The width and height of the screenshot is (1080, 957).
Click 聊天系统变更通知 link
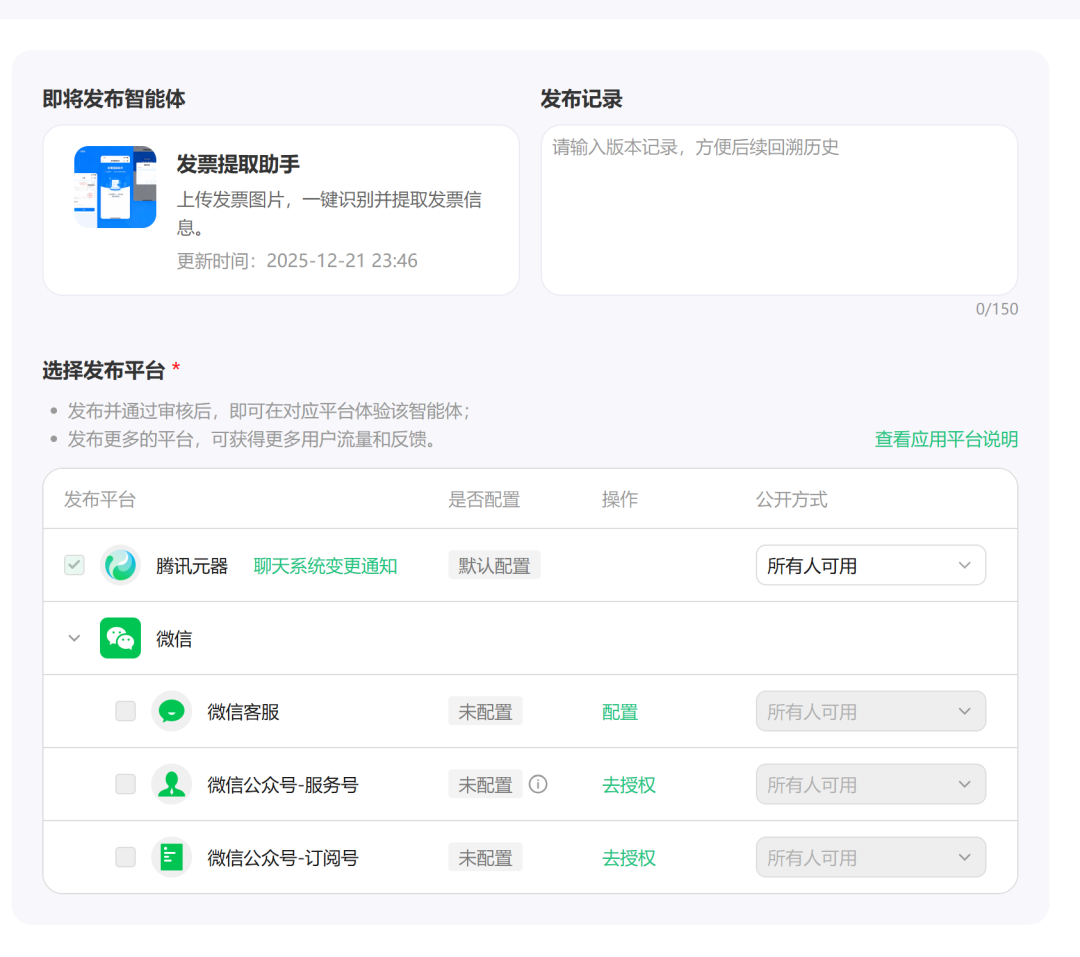(x=325, y=567)
